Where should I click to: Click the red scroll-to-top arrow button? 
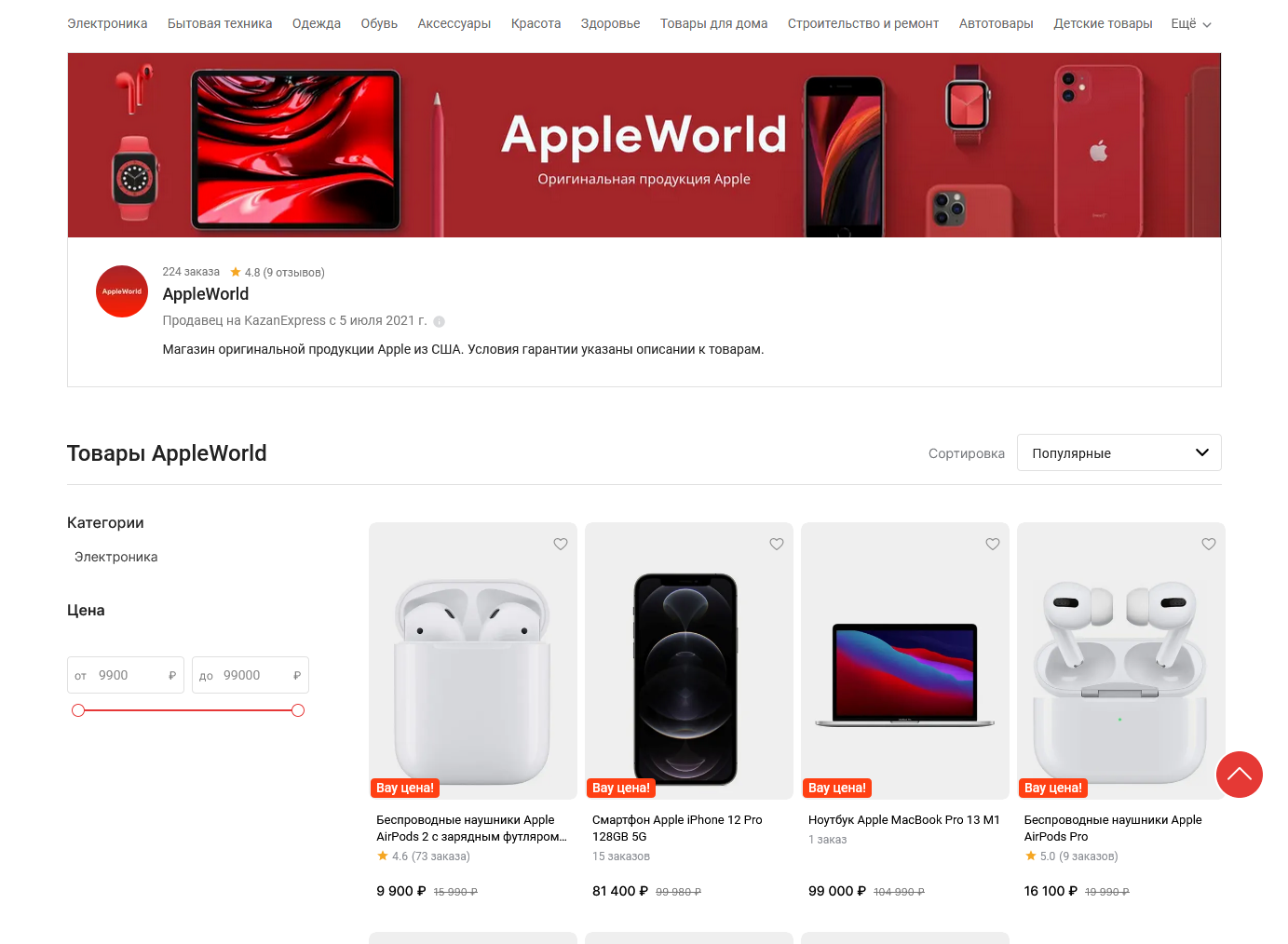pyautogui.click(x=1240, y=775)
